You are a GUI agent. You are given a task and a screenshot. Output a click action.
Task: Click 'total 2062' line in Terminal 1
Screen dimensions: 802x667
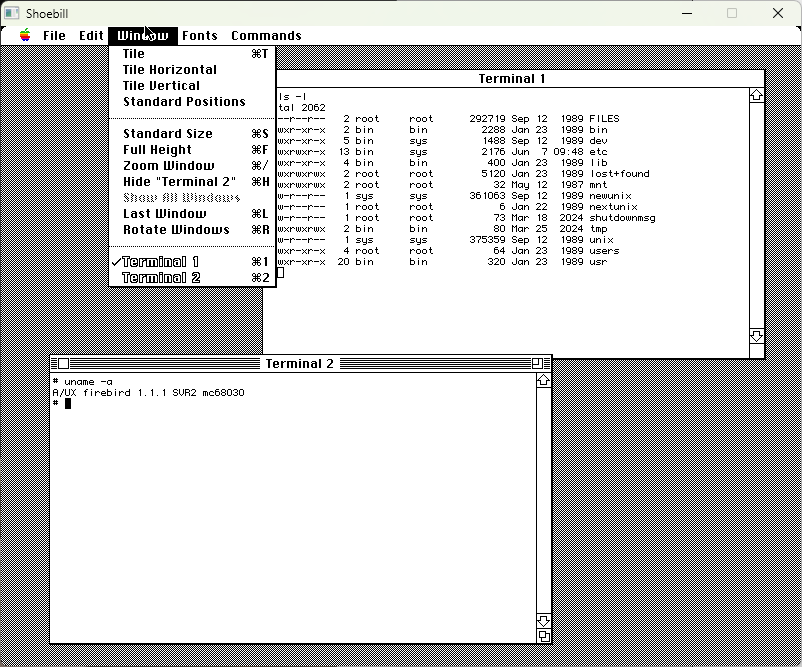[302, 107]
